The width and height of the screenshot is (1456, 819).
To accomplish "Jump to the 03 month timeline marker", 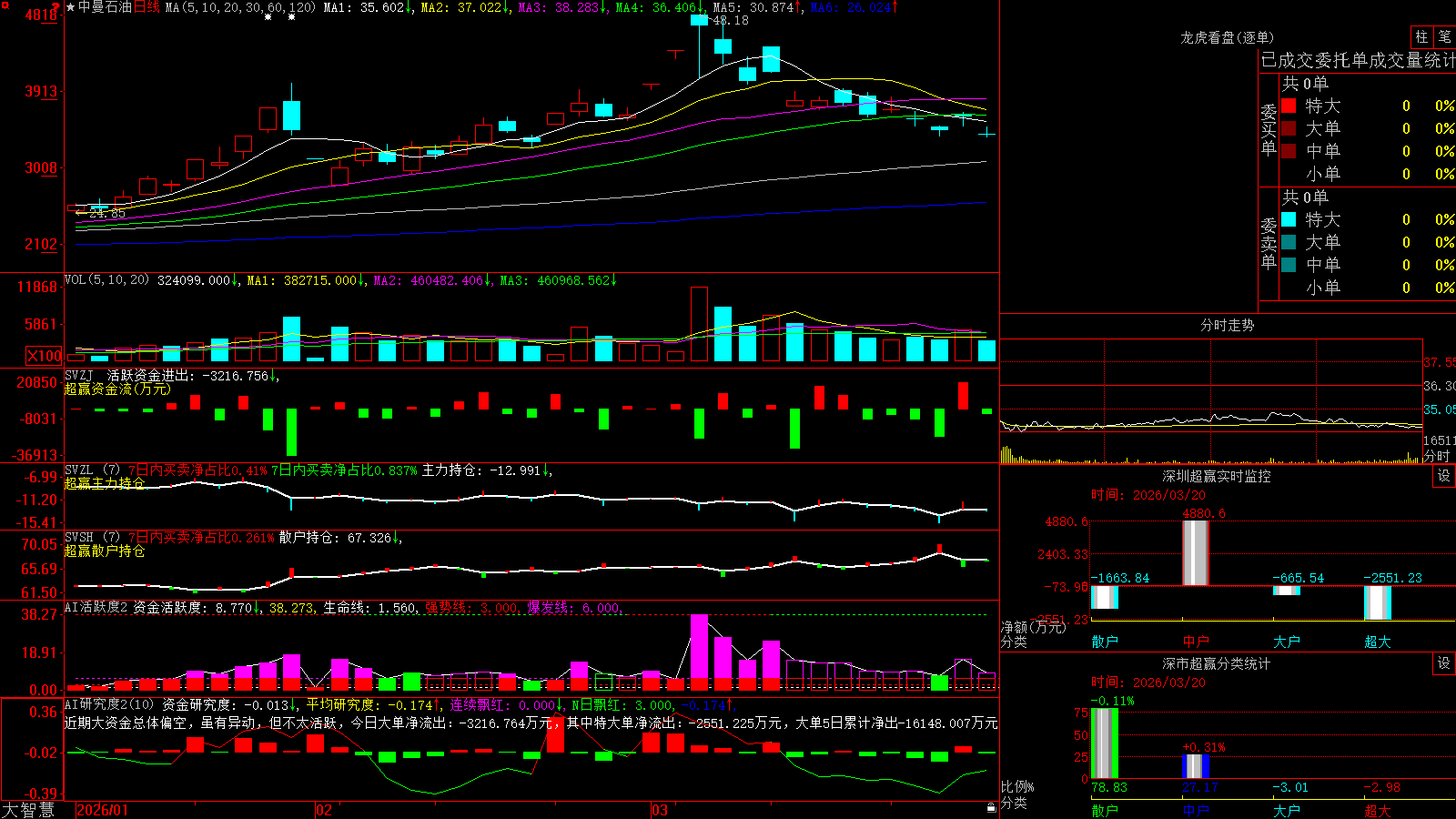I will pyautogui.click(x=660, y=810).
